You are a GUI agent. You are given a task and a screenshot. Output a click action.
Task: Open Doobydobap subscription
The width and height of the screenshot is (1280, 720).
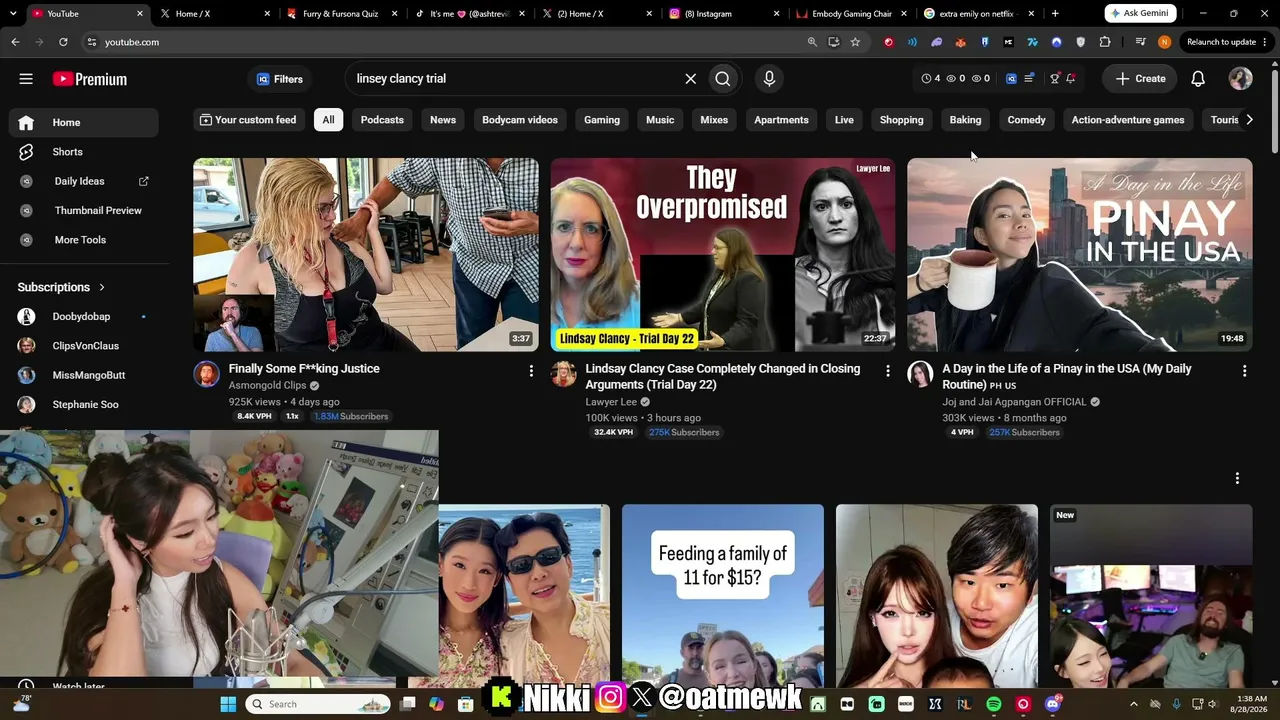[x=82, y=317]
